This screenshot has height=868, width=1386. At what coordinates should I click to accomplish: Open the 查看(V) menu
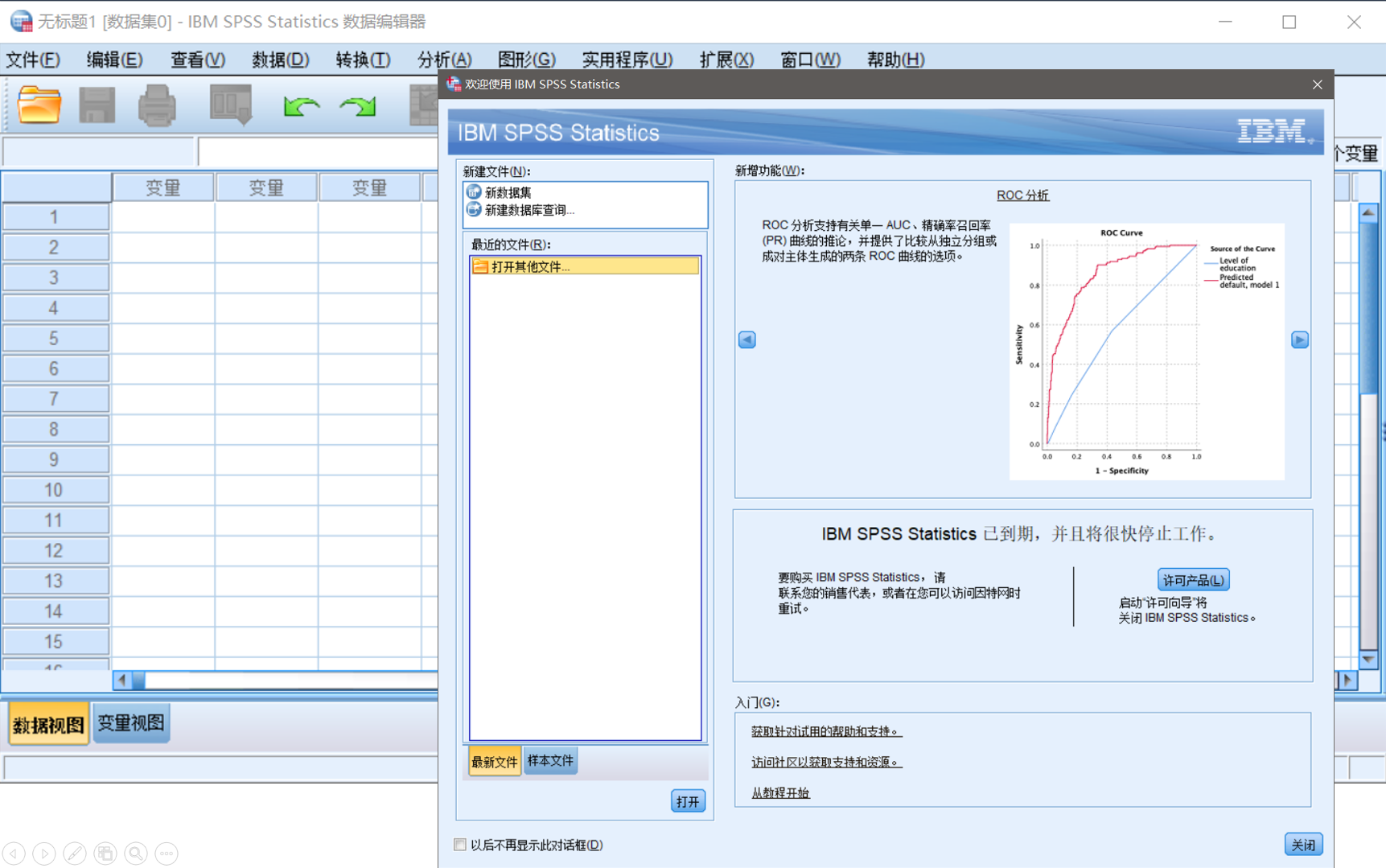pos(198,60)
